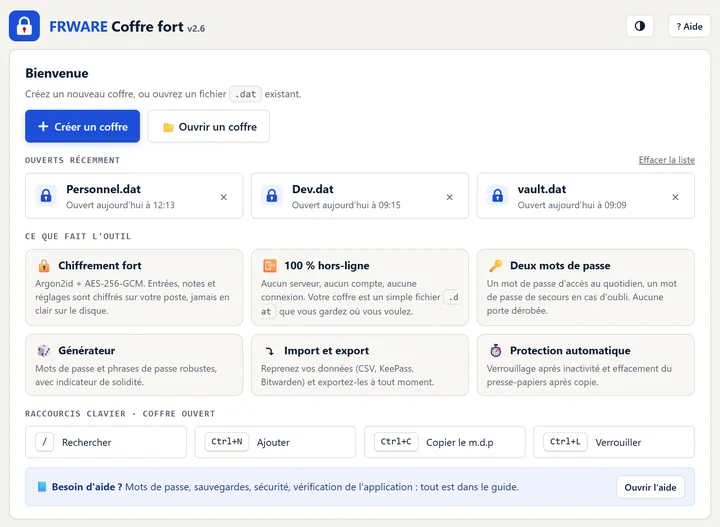Viewport: 720px width, 527px height.
Task: Click the Générateur heading
Action: click(x=86, y=351)
